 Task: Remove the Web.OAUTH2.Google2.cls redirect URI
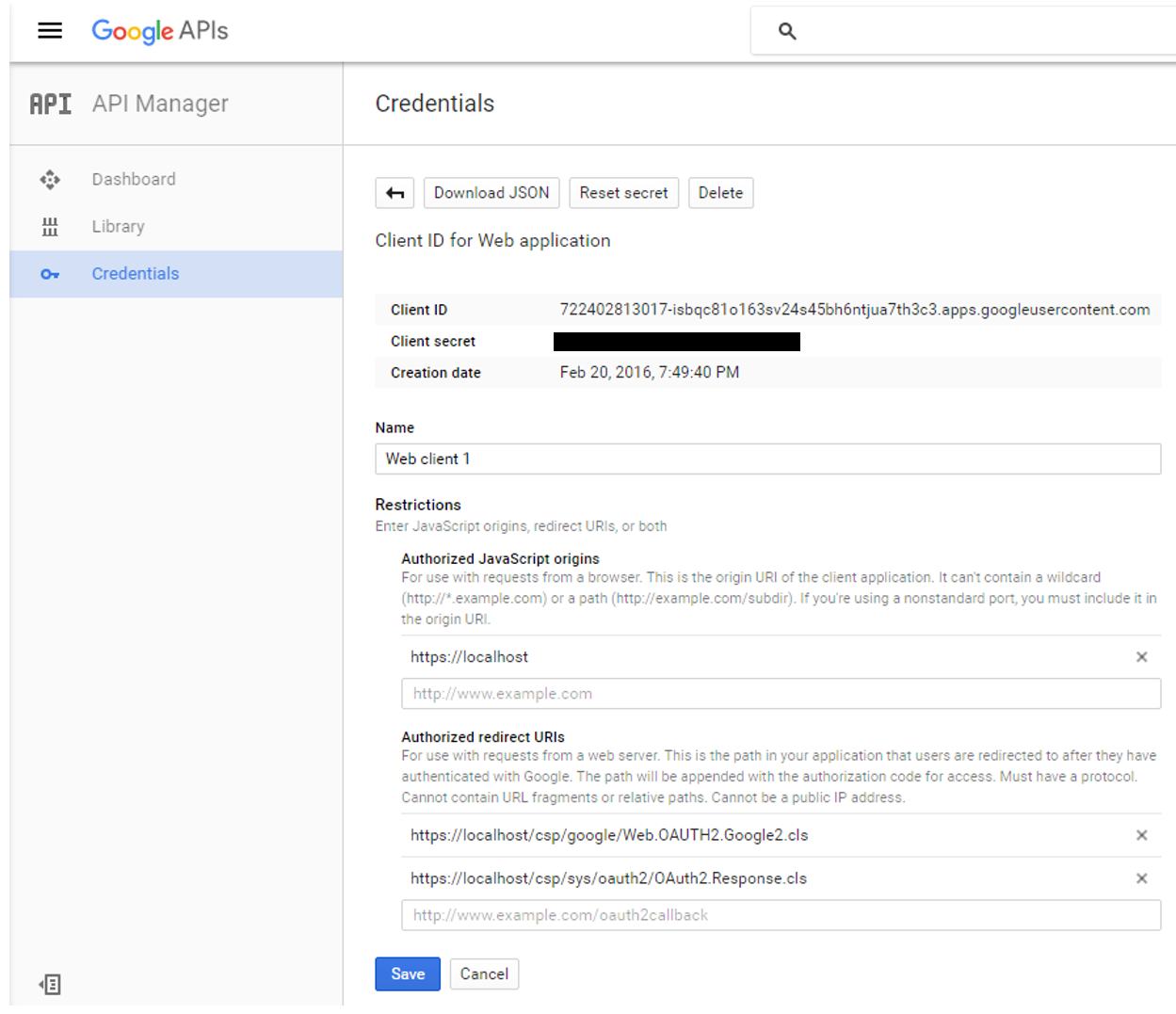click(1141, 835)
